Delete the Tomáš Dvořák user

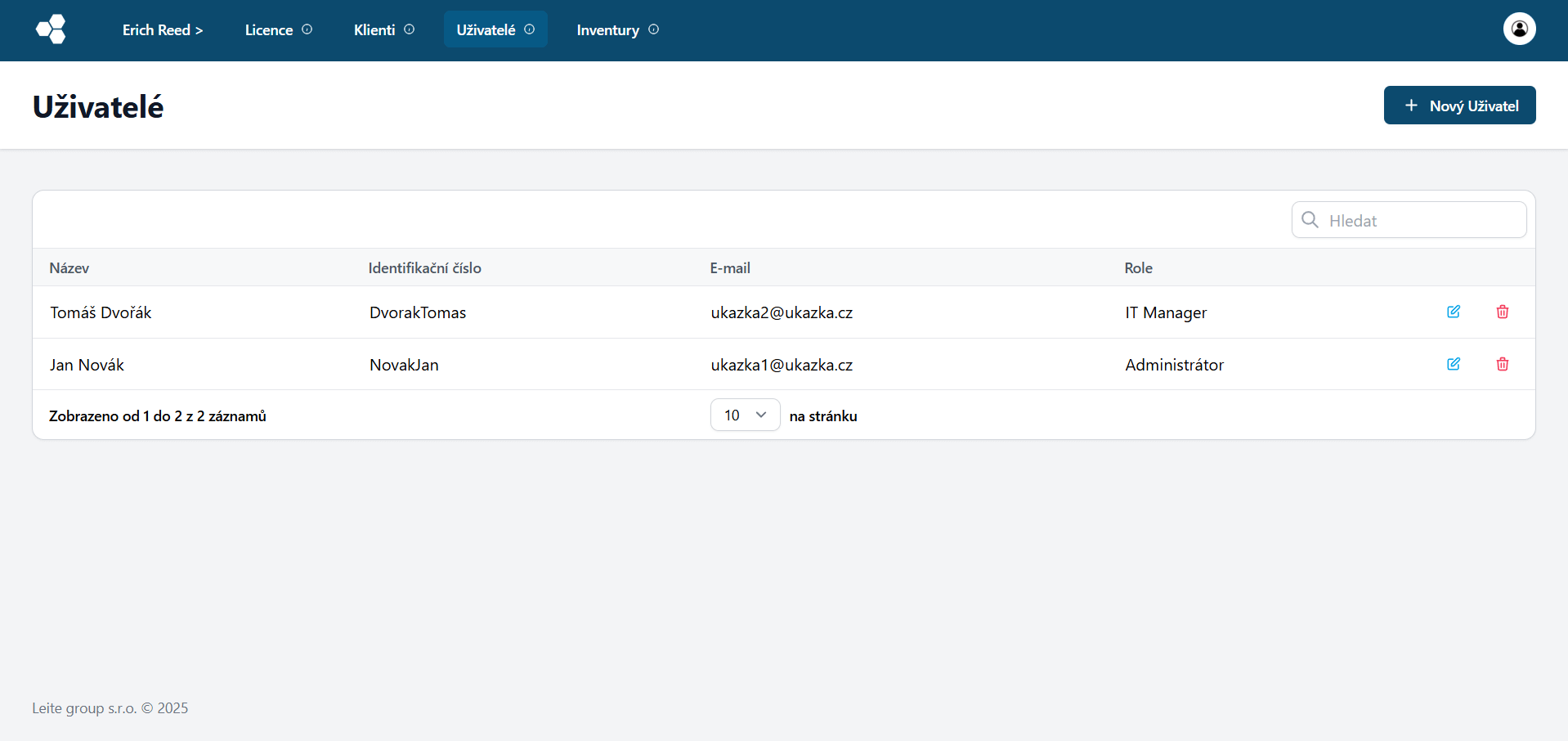[x=1502, y=312]
